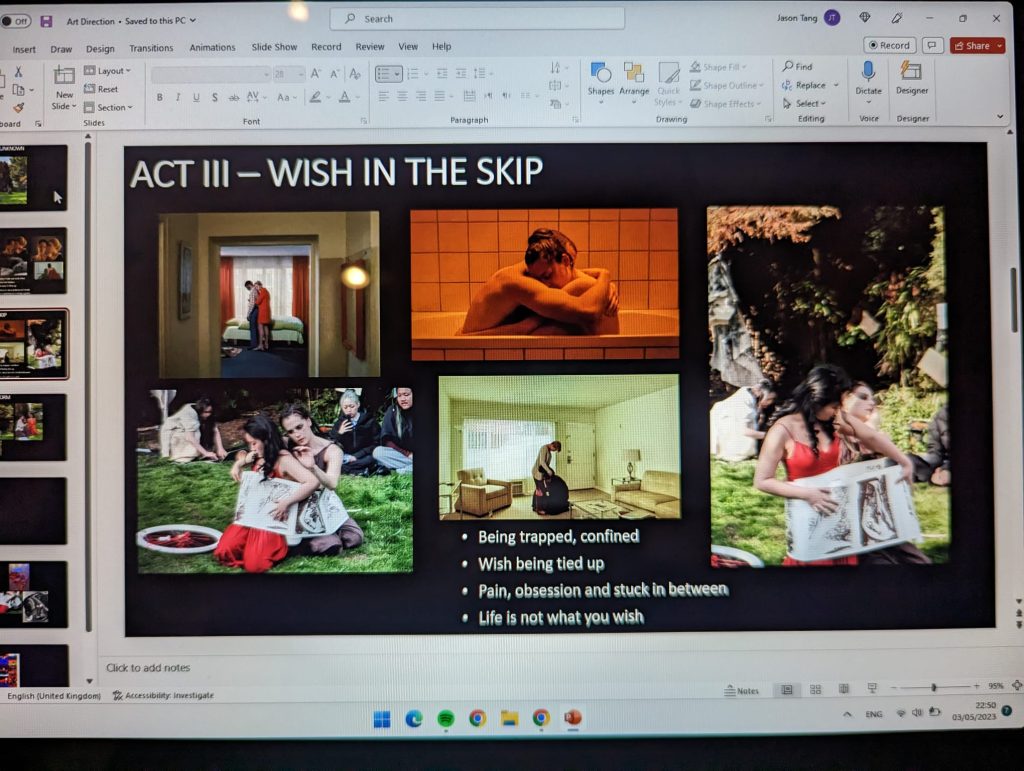Click the Align Right icon
Image resolution: width=1024 pixels, height=771 pixels.
point(421,97)
